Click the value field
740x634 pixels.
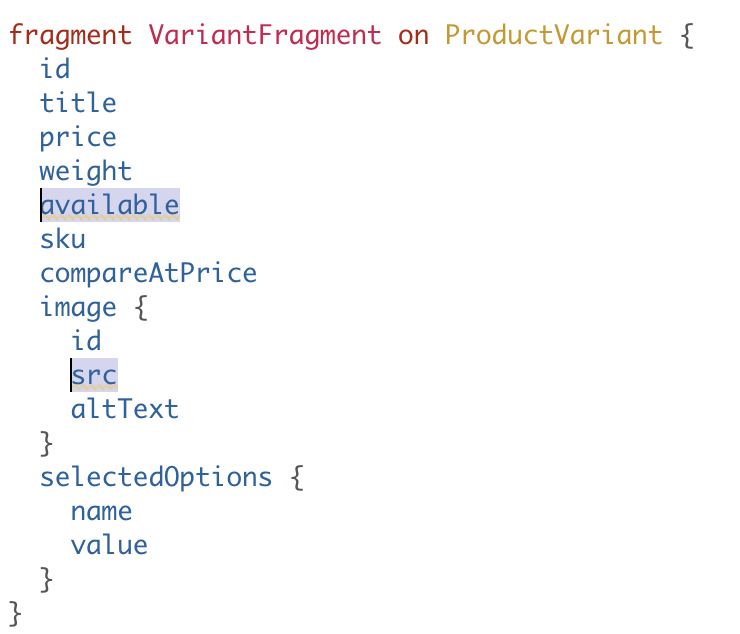(109, 546)
